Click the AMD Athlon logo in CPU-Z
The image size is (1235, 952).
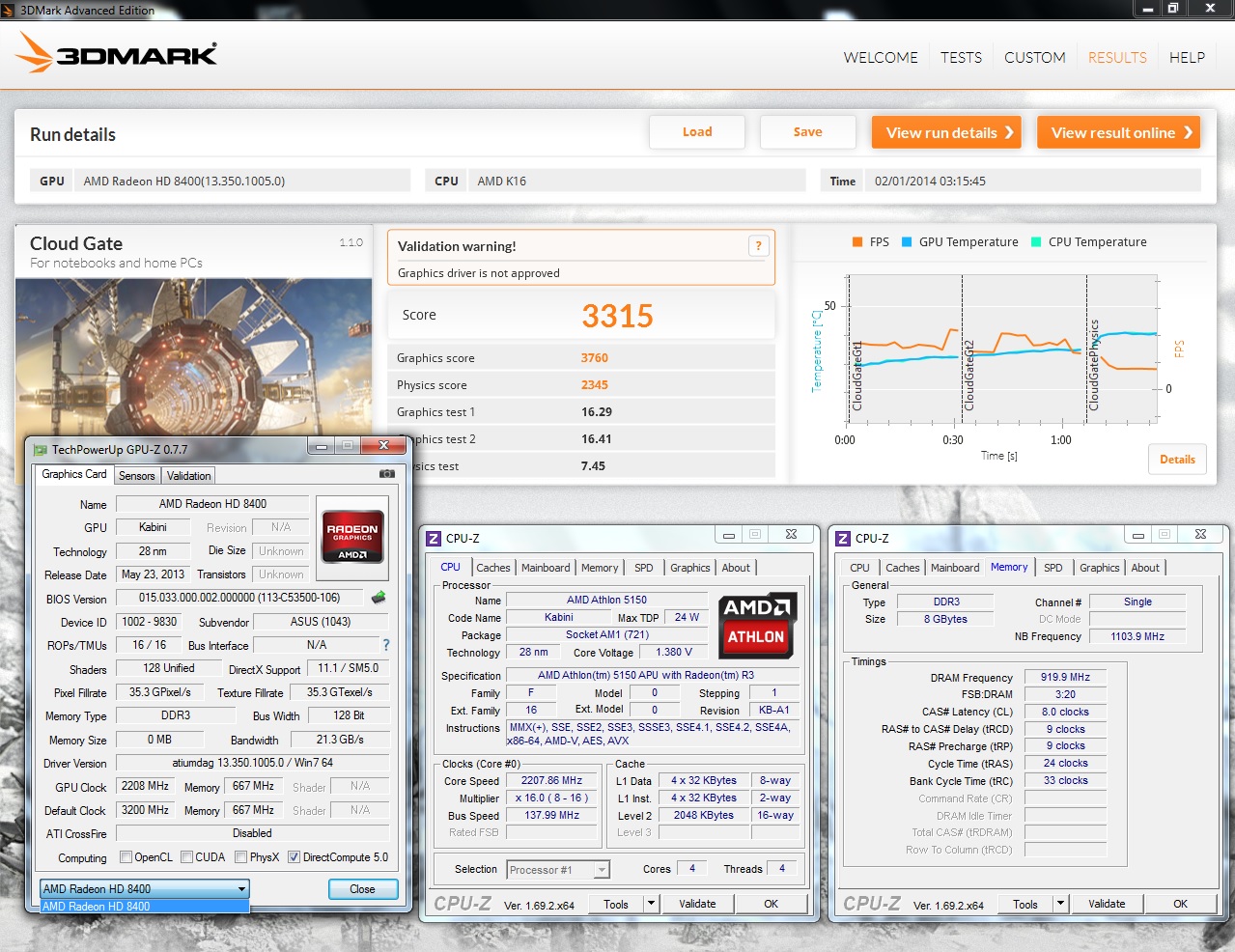point(758,625)
